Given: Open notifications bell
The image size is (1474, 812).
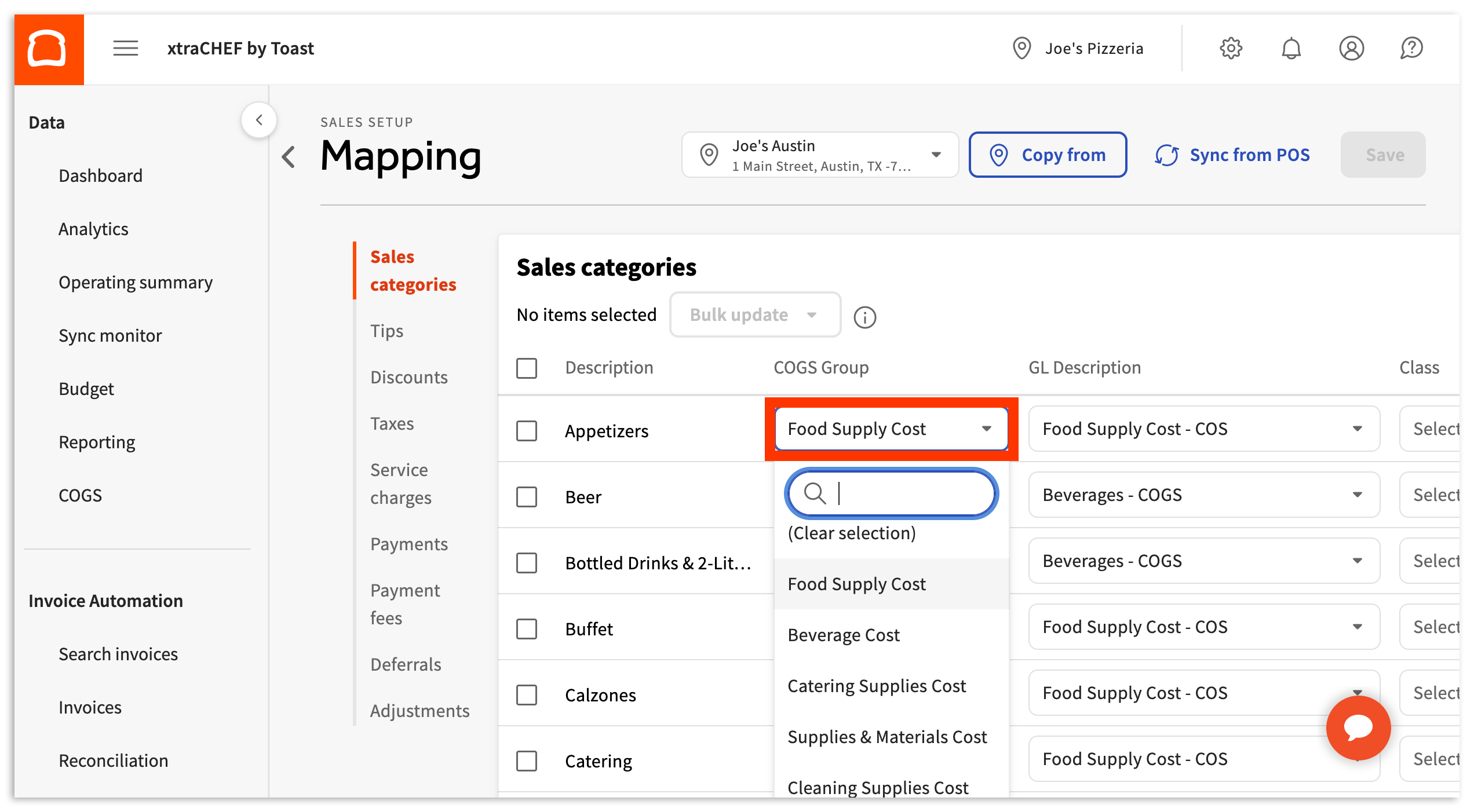Looking at the screenshot, I should (x=1291, y=48).
